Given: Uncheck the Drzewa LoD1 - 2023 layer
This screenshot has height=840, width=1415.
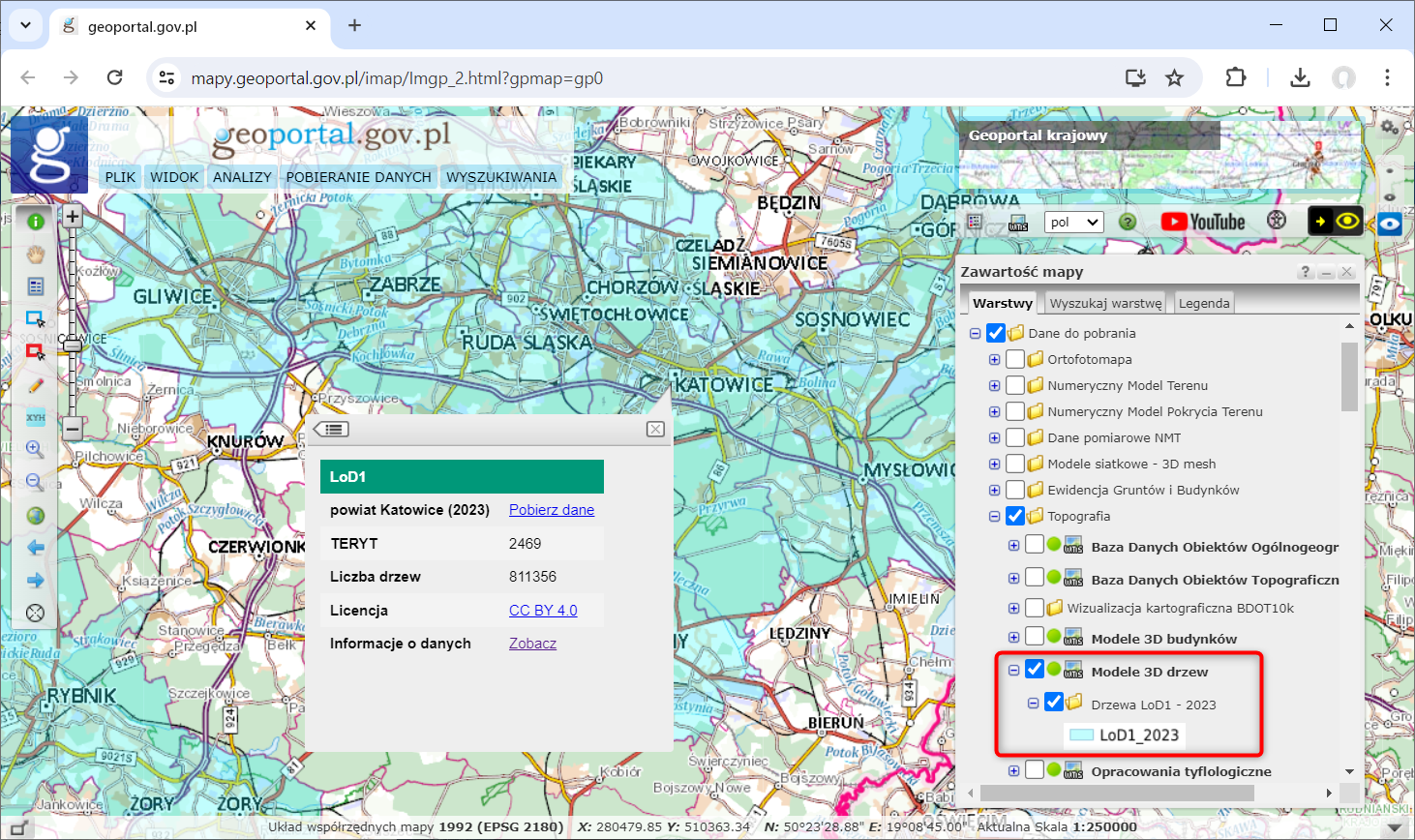Looking at the screenshot, I should (1053, 703).
